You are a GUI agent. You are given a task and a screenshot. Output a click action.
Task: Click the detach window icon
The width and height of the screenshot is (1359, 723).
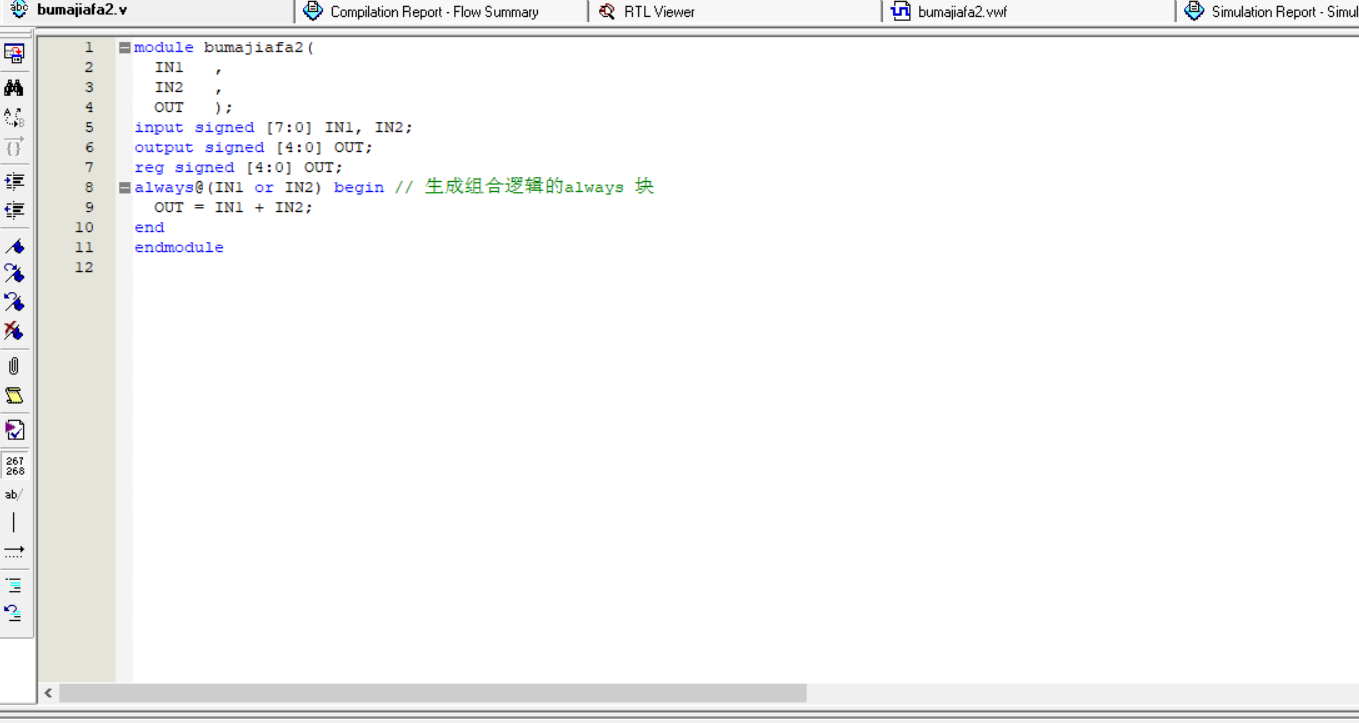pos(14,54)
